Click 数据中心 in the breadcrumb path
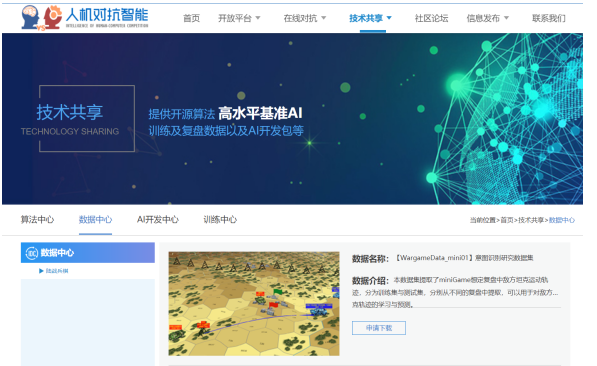597x366 pixels. (562, 220)
